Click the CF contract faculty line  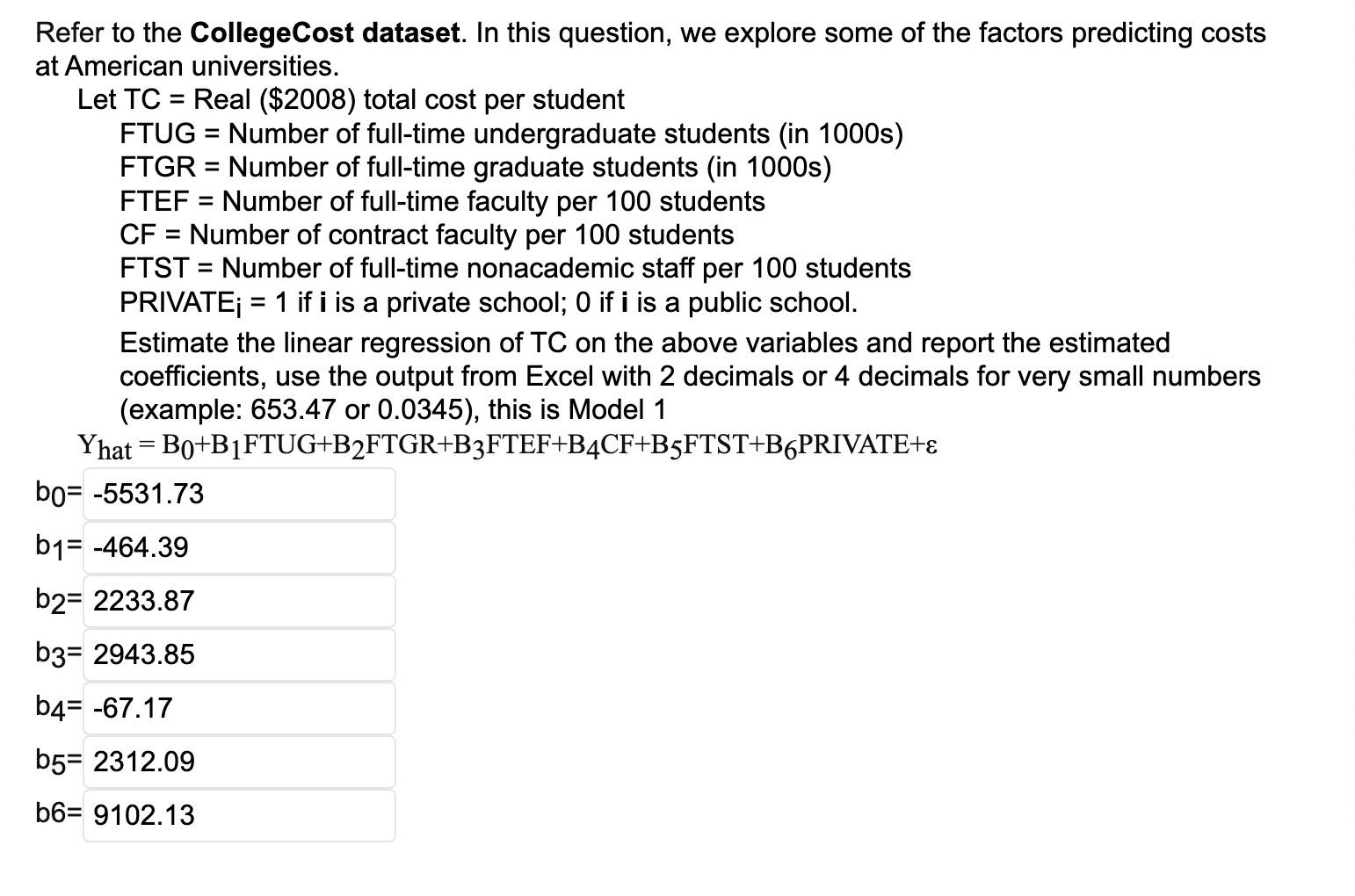[x=426, y=235]
